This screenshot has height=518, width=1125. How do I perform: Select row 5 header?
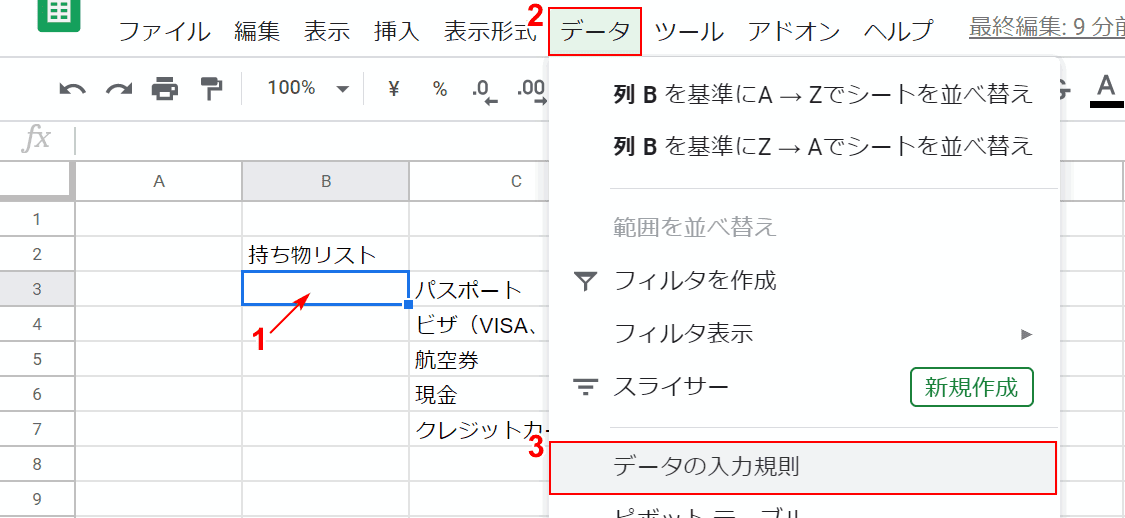(x=37, y=359)
